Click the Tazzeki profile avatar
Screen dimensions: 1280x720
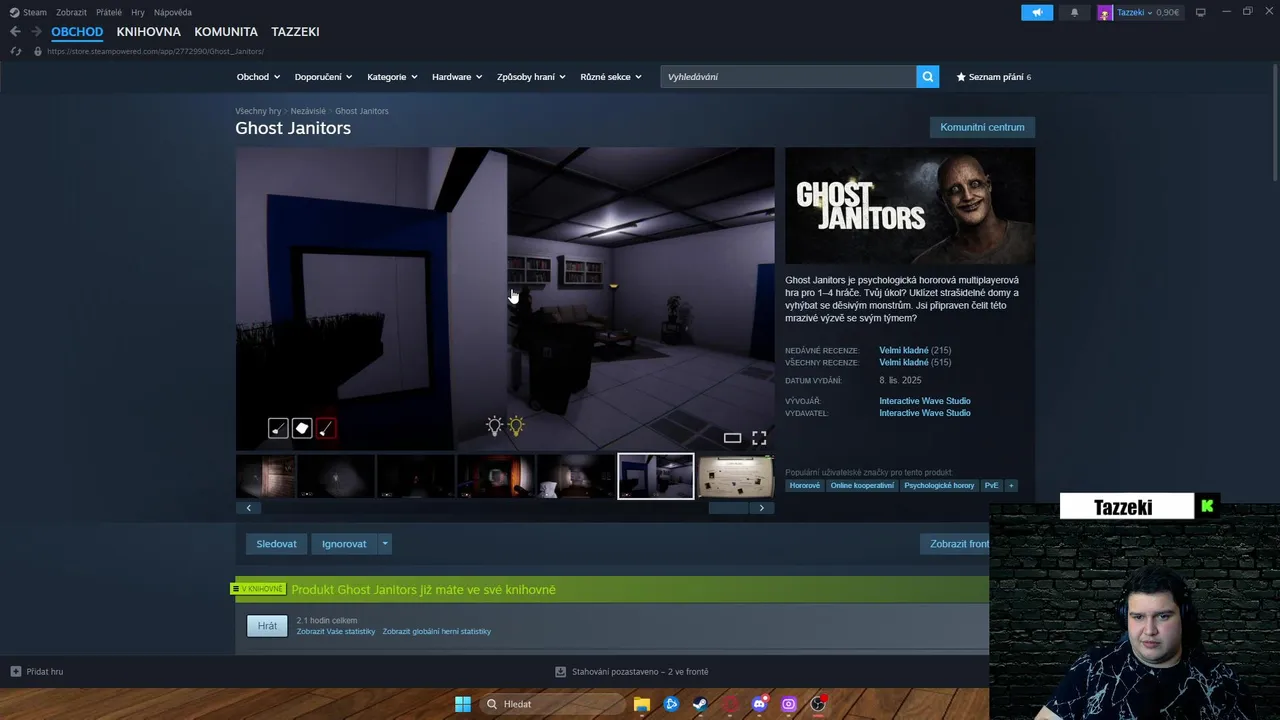click(1105, 12)
